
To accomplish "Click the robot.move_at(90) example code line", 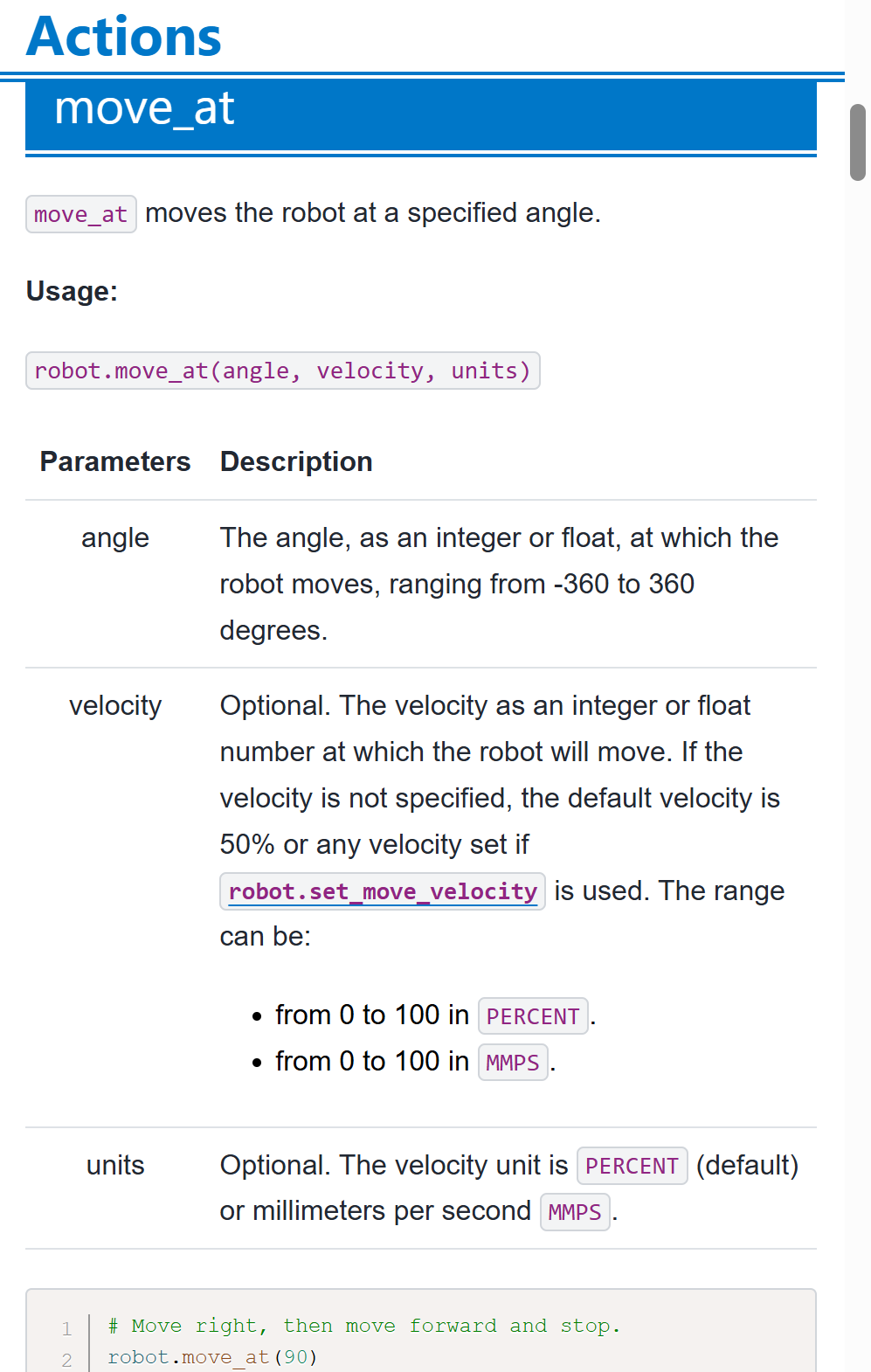I will pyautogui.click(x=212, y=1357).
